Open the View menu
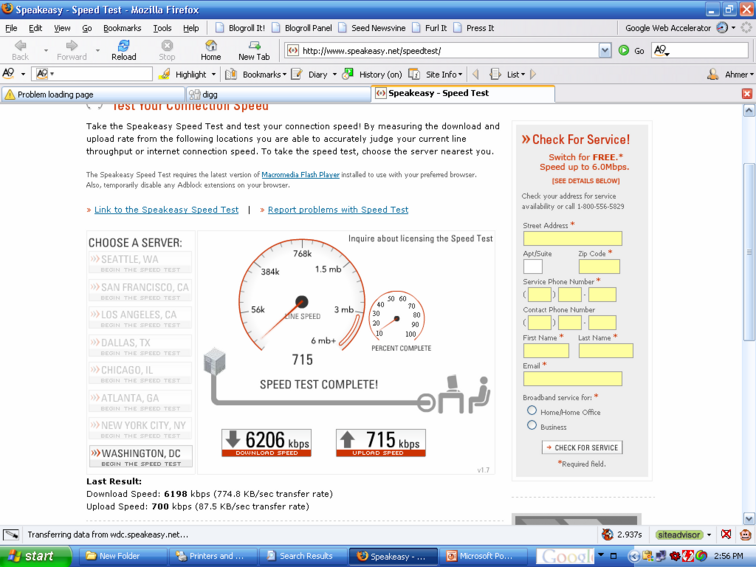 coord(62,28)
